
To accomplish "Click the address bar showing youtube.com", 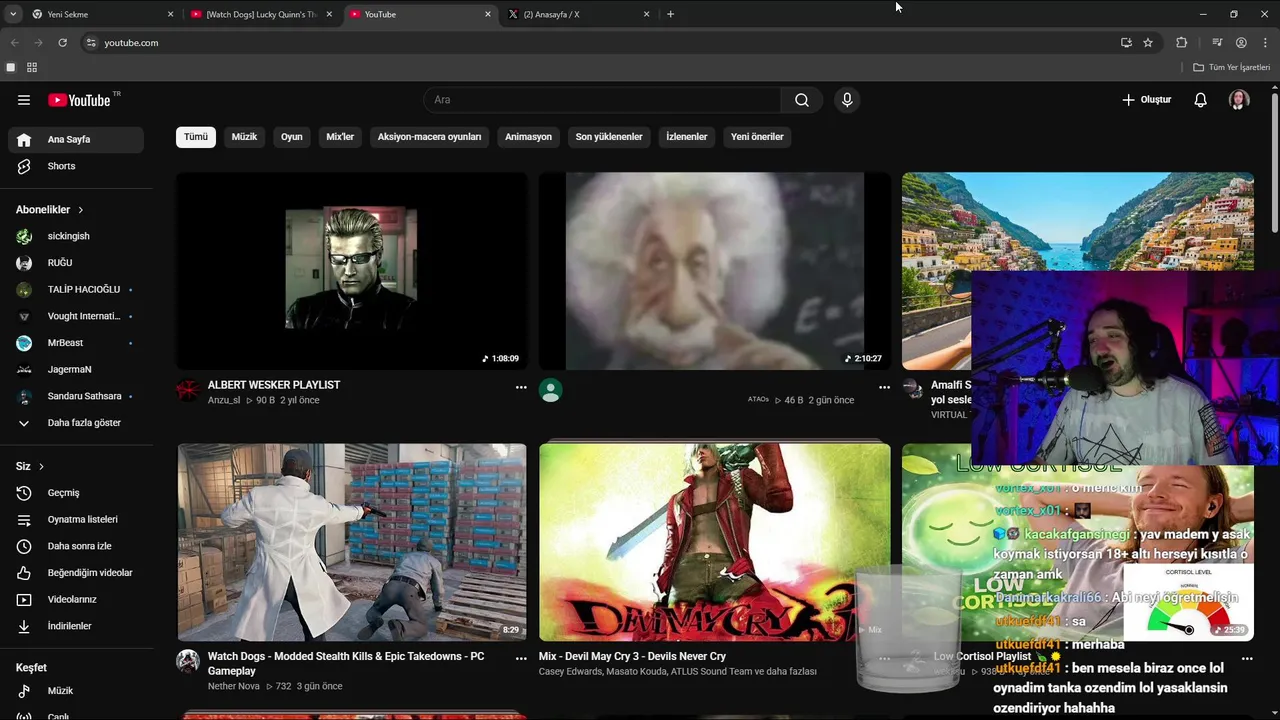I will [x=600, y=43].
